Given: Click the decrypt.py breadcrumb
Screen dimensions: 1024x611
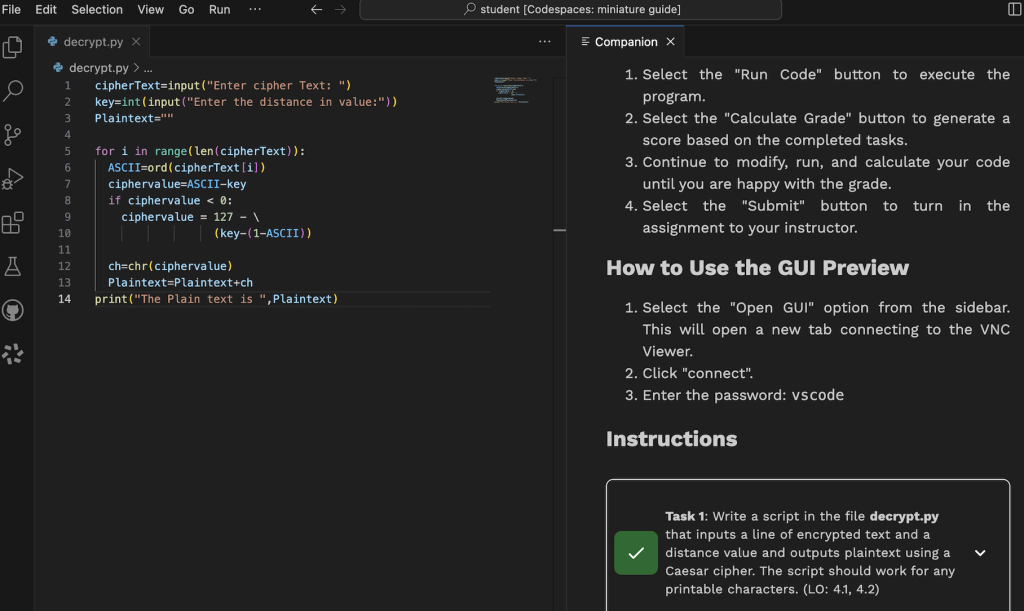Looking at the screenshot, I should tap(97, 68).
